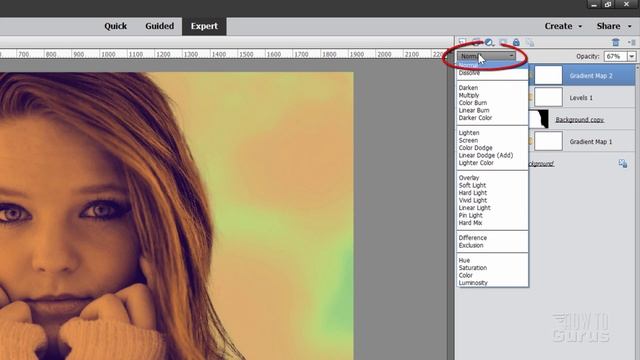Choose Screen blend mode

pos(468,140)
